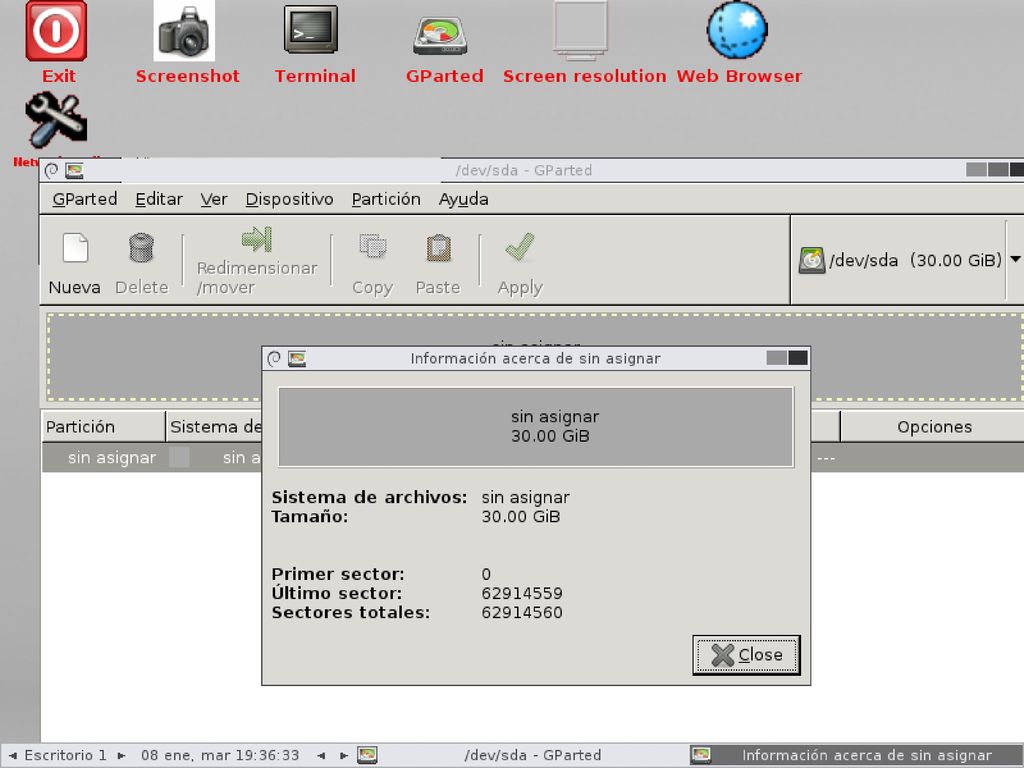
Task: Open the Ayuda menu
Action: [x=464, y=199]
